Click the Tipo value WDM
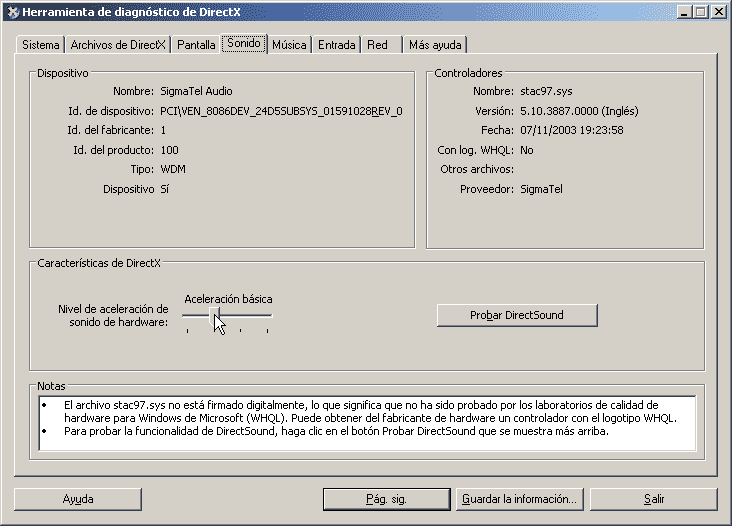This screenshot has height=526, width=732. (173, 169)
